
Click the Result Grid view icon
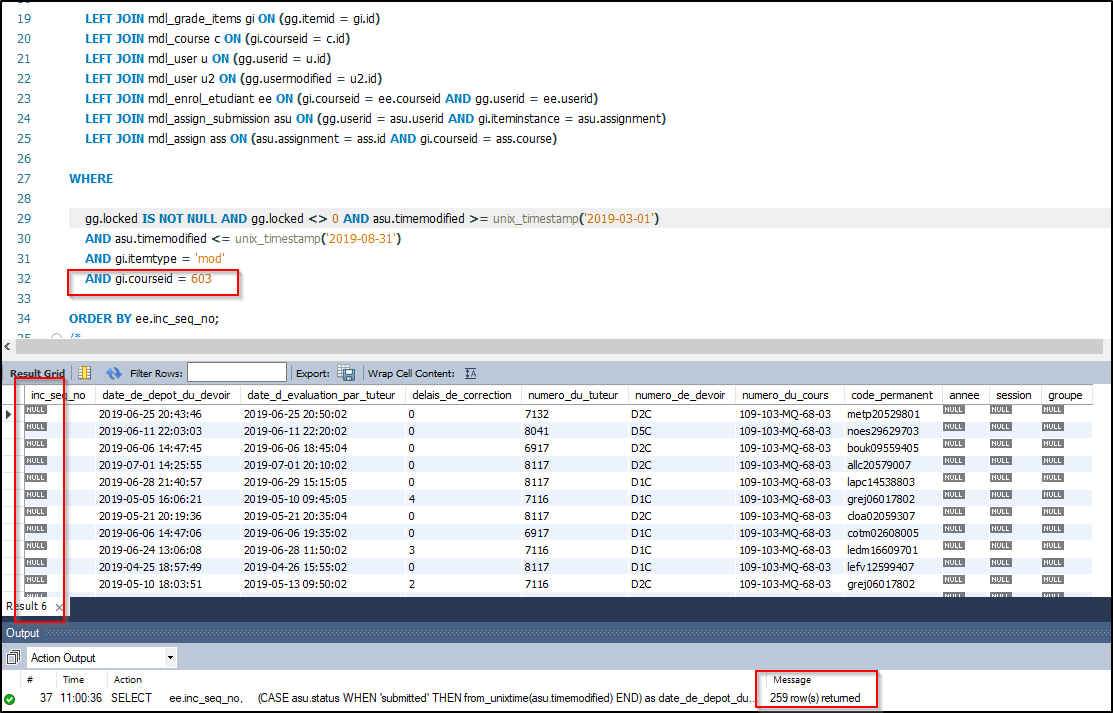point(85,373)
